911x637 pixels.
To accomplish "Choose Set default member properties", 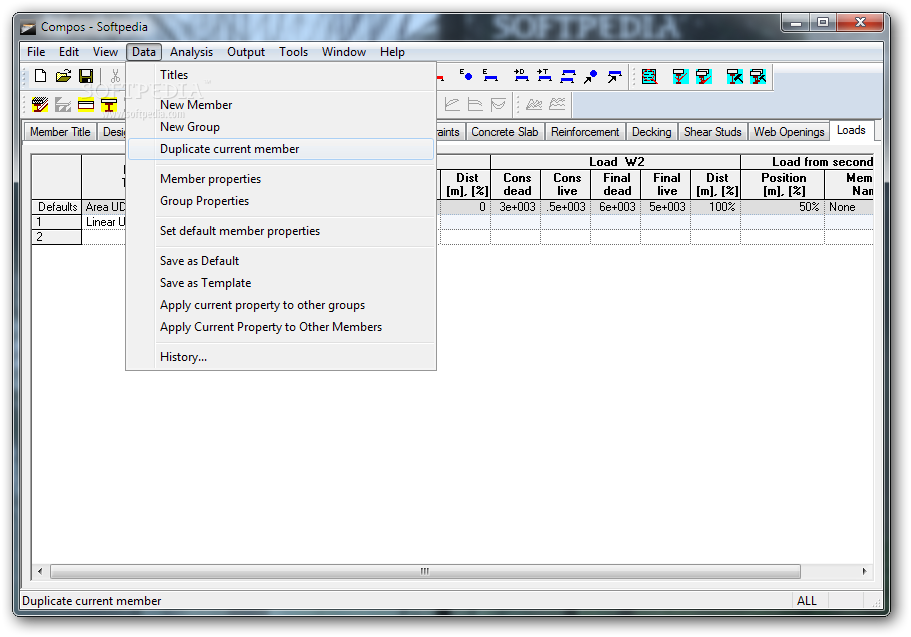I will (x=281, y=231).
